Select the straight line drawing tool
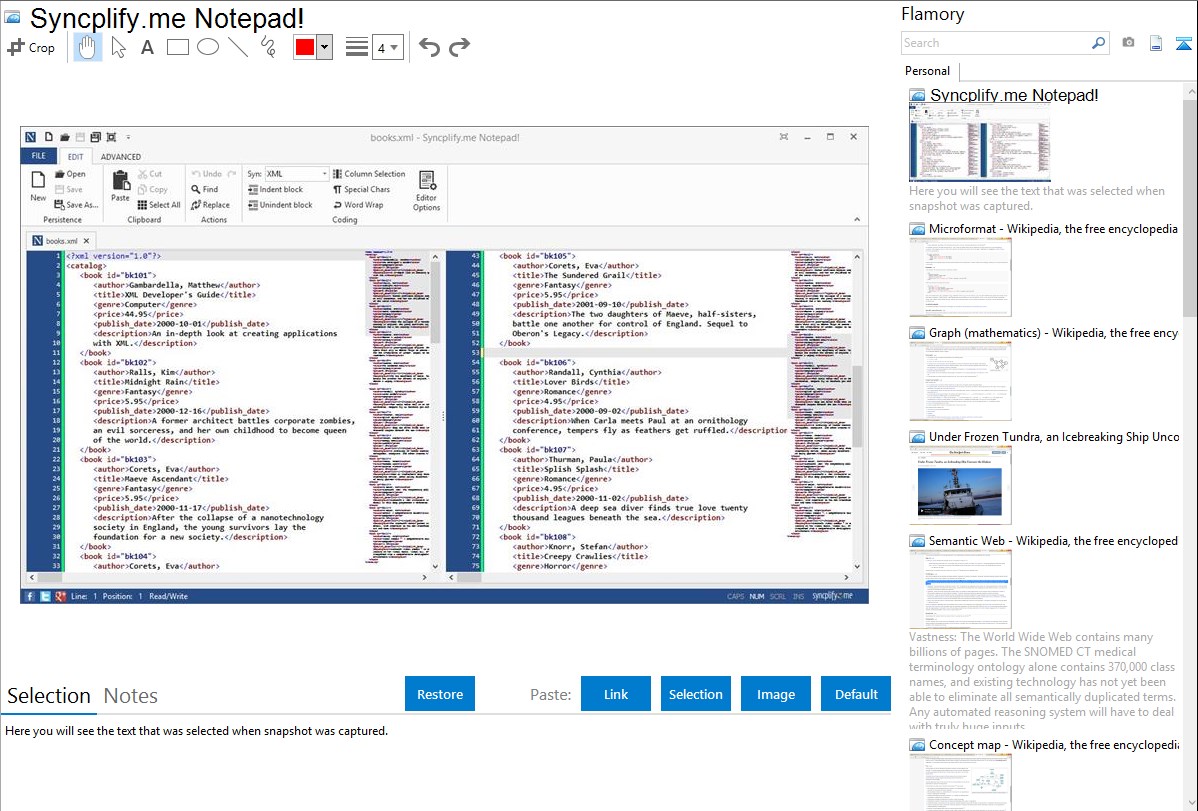The height and width of the screenshot is (811, 1198). [x=238, y=47]
